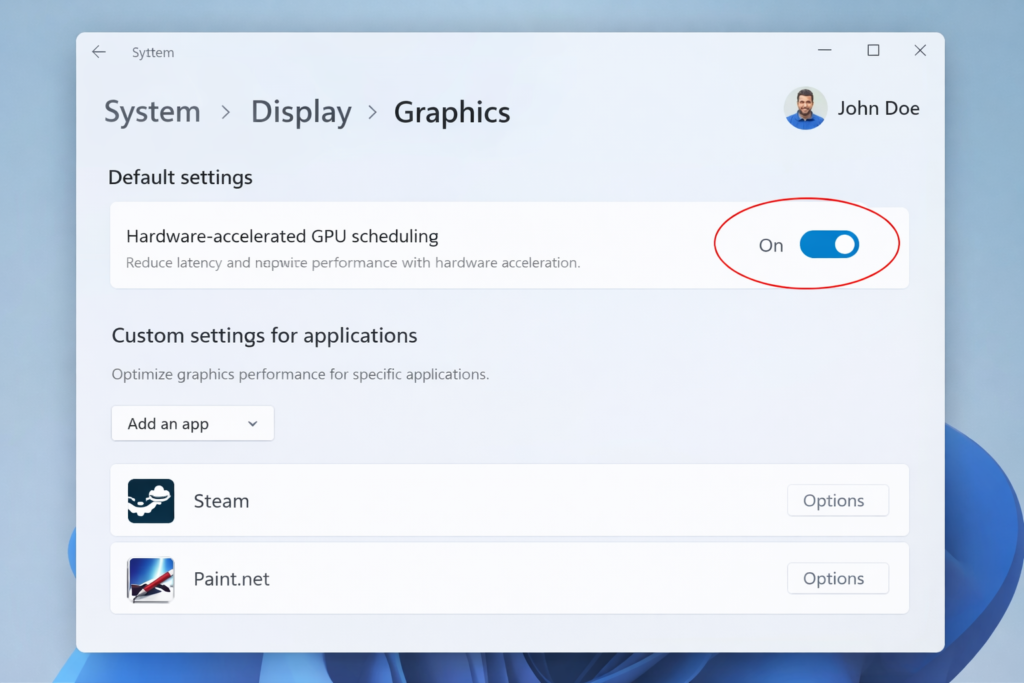Select the Steam application row
1024x683 pixels.
pos(450,500)
